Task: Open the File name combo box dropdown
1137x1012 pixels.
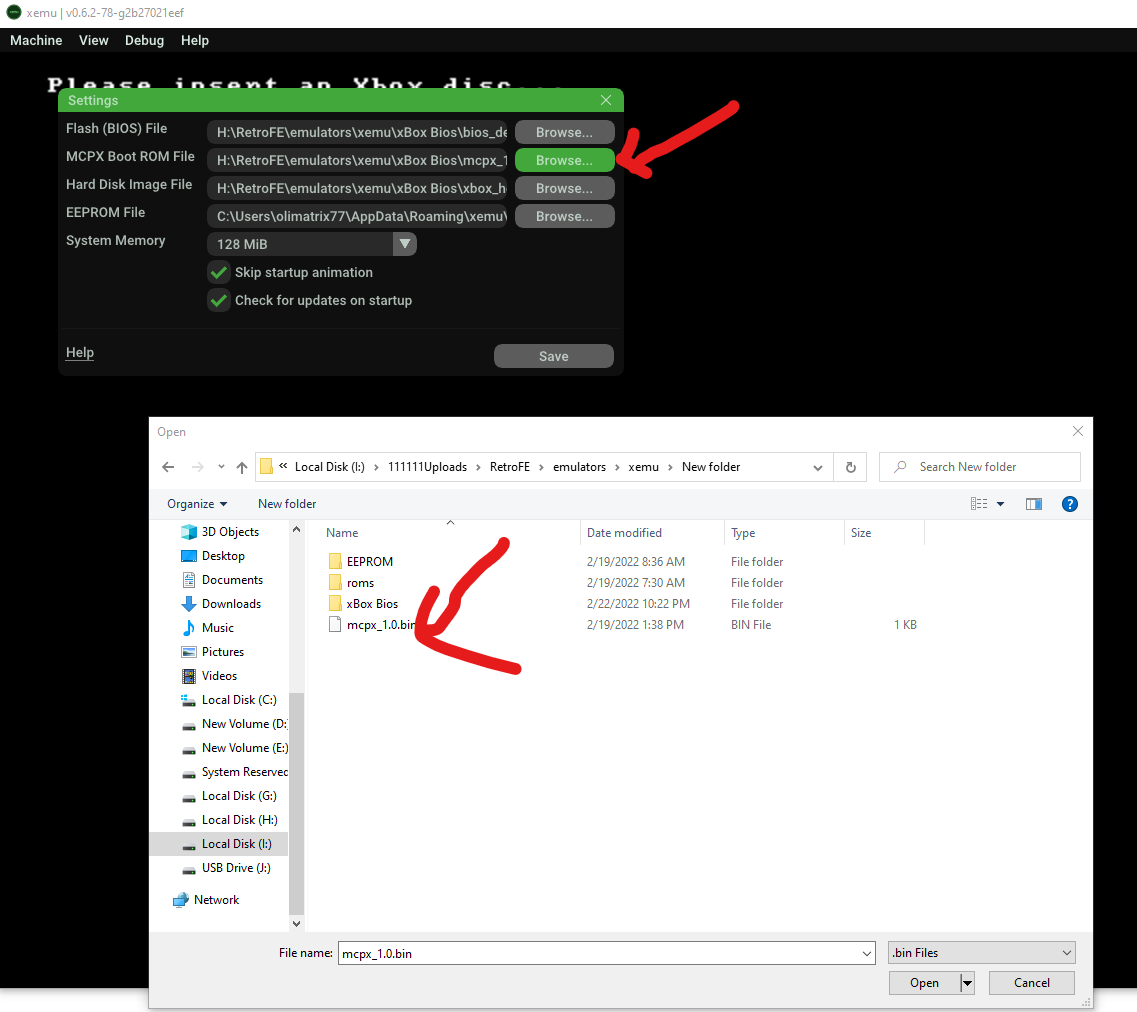Action: [867, 953]
